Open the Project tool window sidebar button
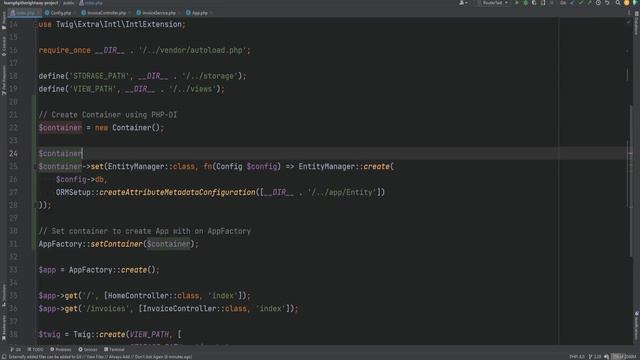 click(x=4, y=21)
